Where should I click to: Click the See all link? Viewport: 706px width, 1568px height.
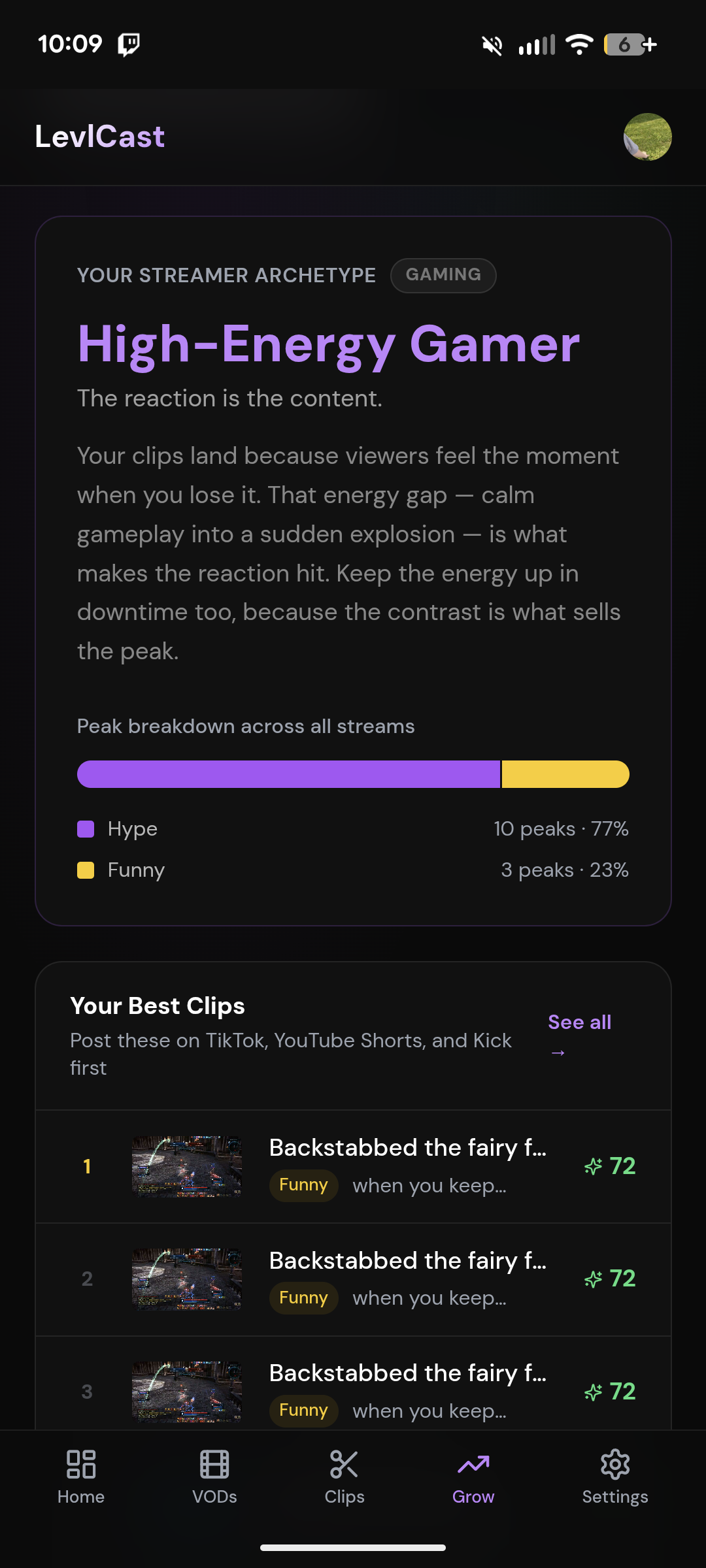(x=579, y=1022)
